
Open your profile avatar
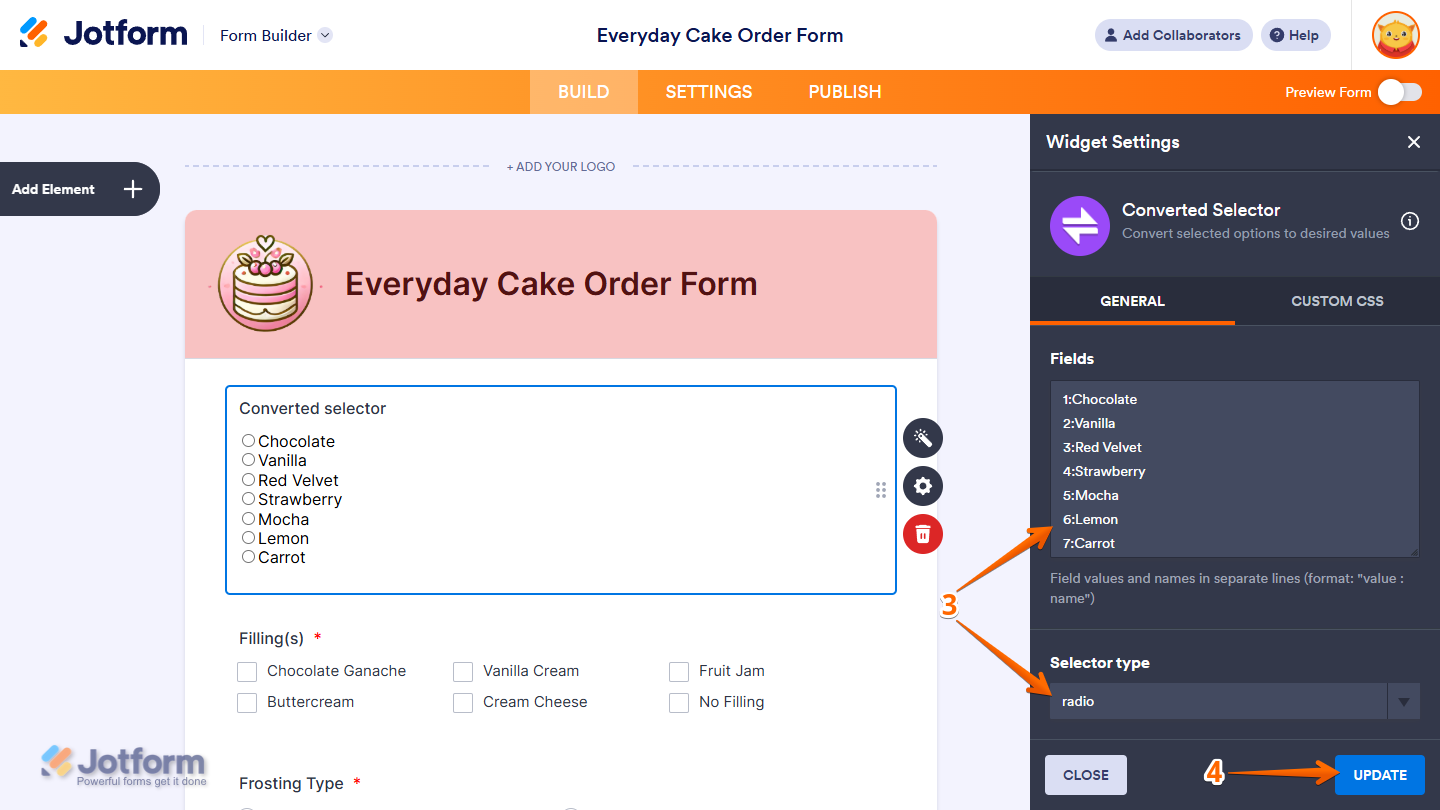click(1394, 35)
